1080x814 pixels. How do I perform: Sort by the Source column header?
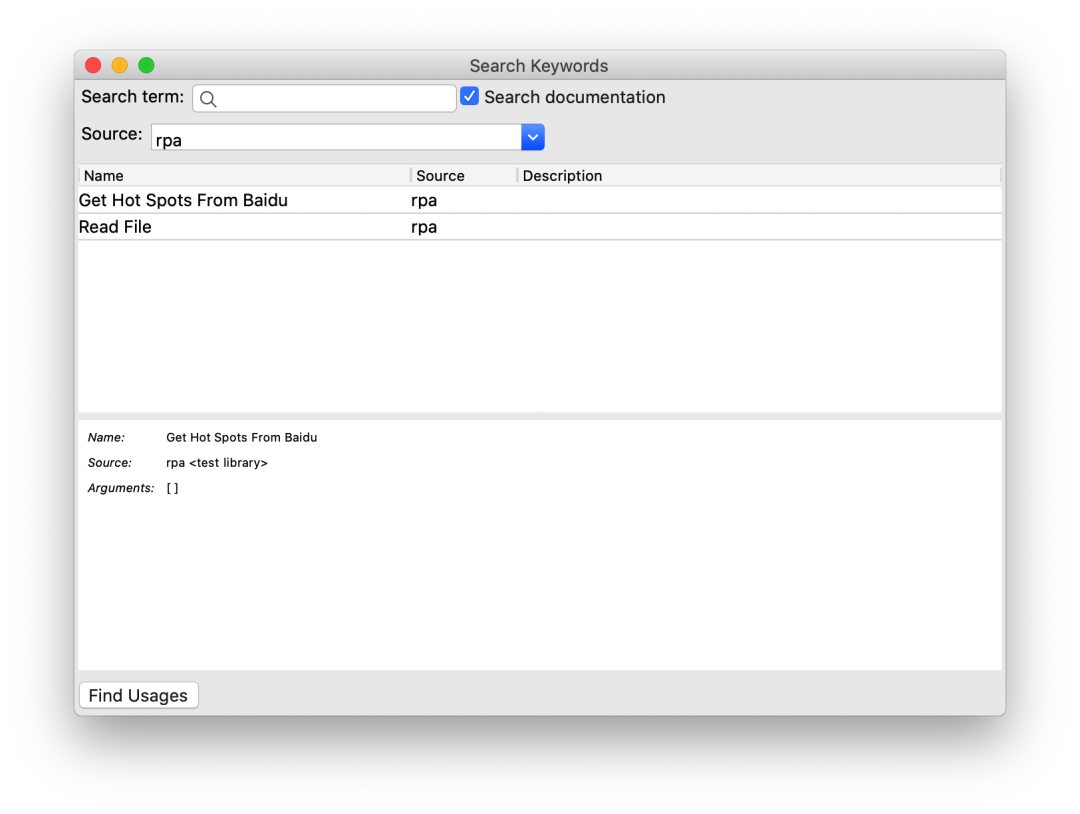[x=464, y=176]
